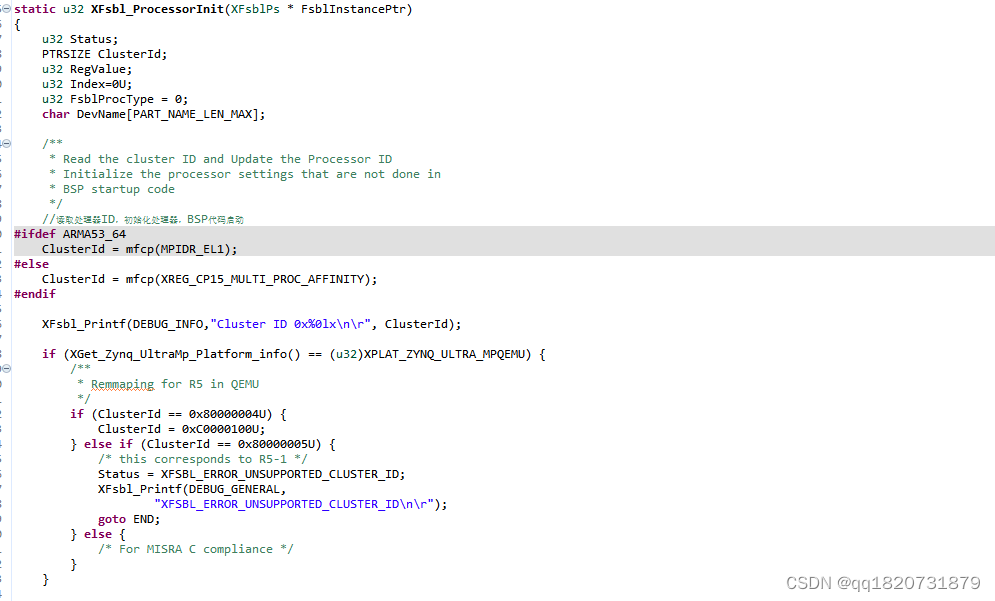
Task: Click the 'u32 FsblProcType = 0;' line
Action: click(x=115, y=100)
